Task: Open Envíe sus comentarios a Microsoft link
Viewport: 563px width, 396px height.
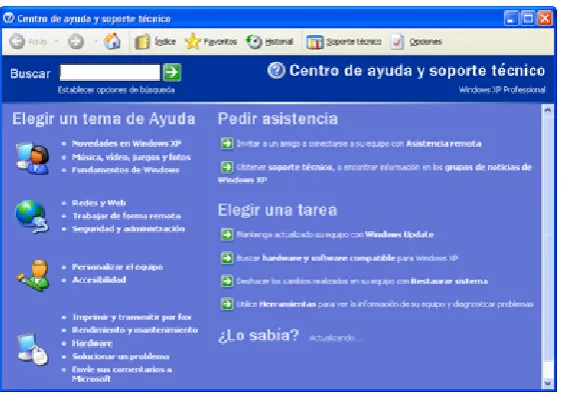Action: coord(122,374)
